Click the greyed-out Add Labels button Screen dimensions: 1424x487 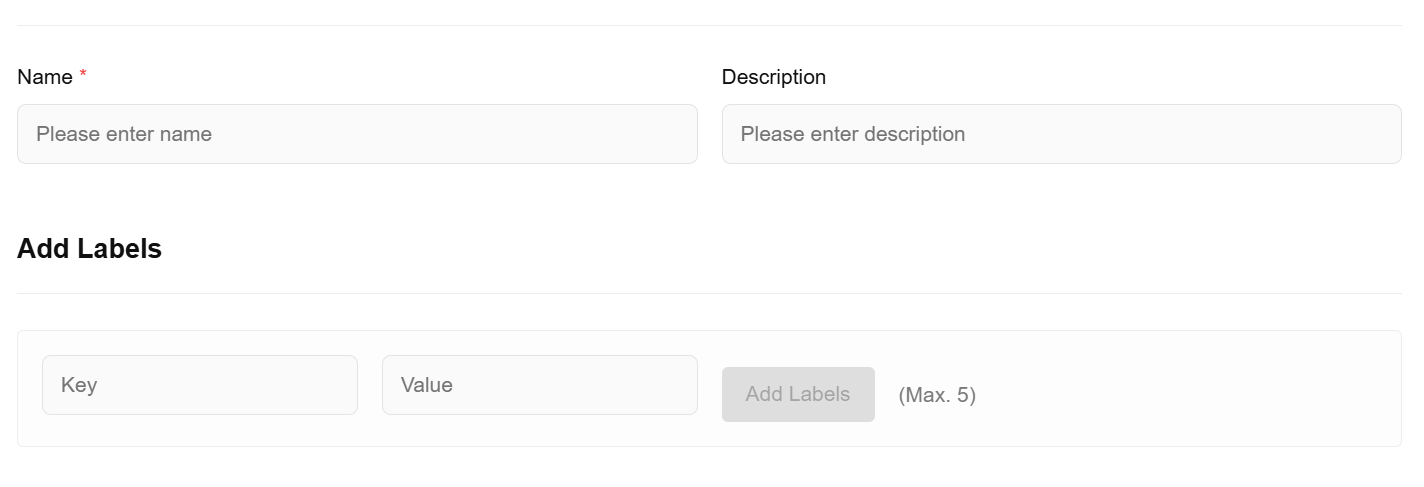point(797,394)
